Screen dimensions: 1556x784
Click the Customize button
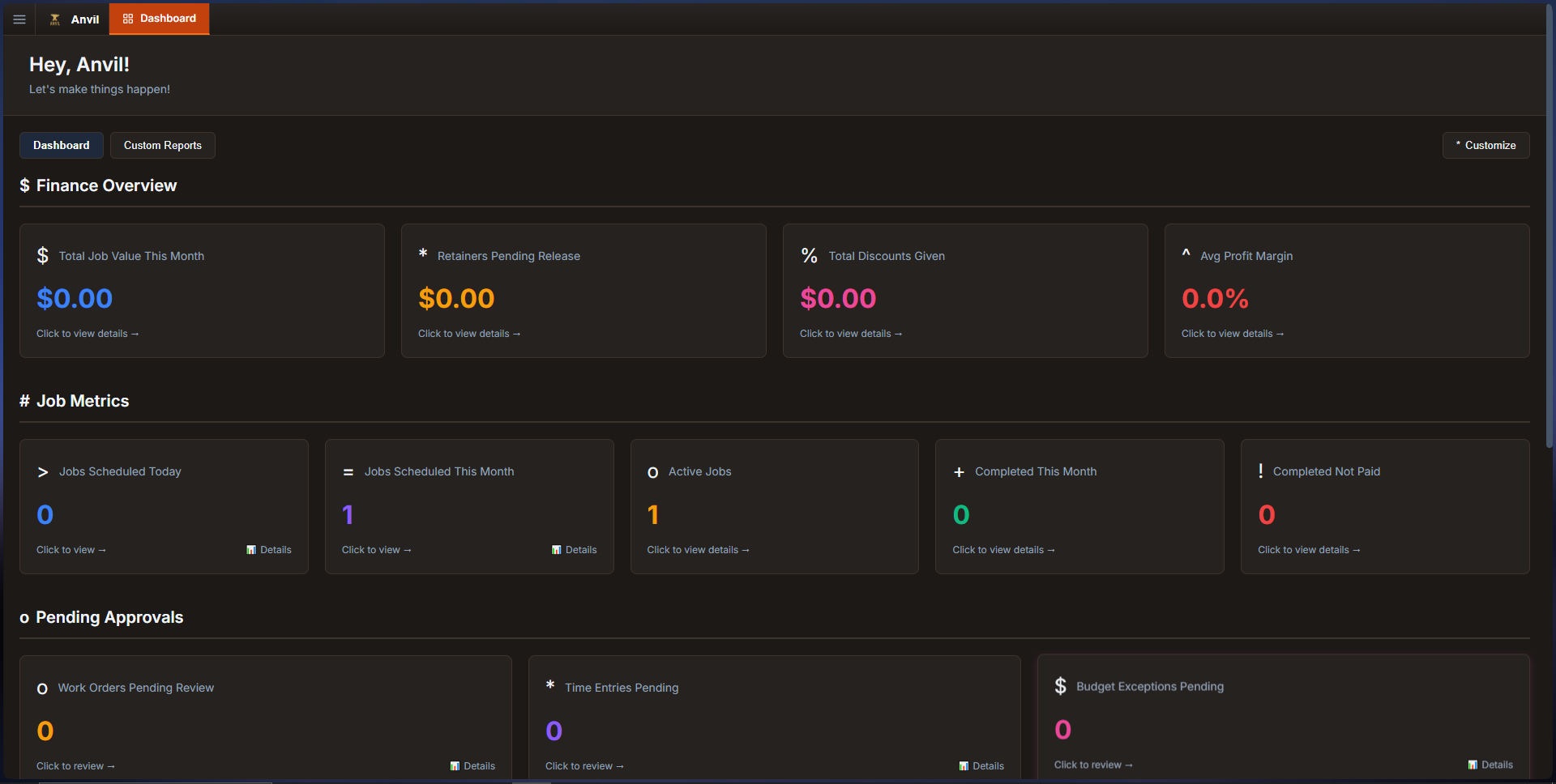point(1485,145)
